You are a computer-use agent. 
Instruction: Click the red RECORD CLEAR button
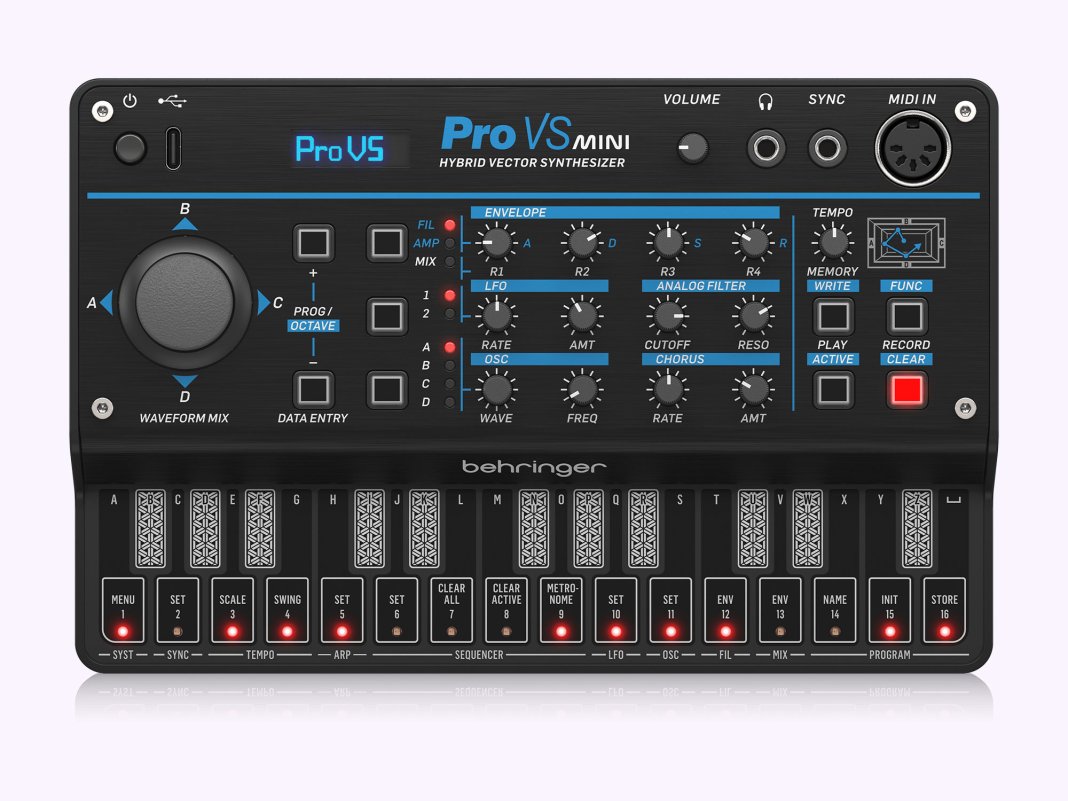[907, 390]
